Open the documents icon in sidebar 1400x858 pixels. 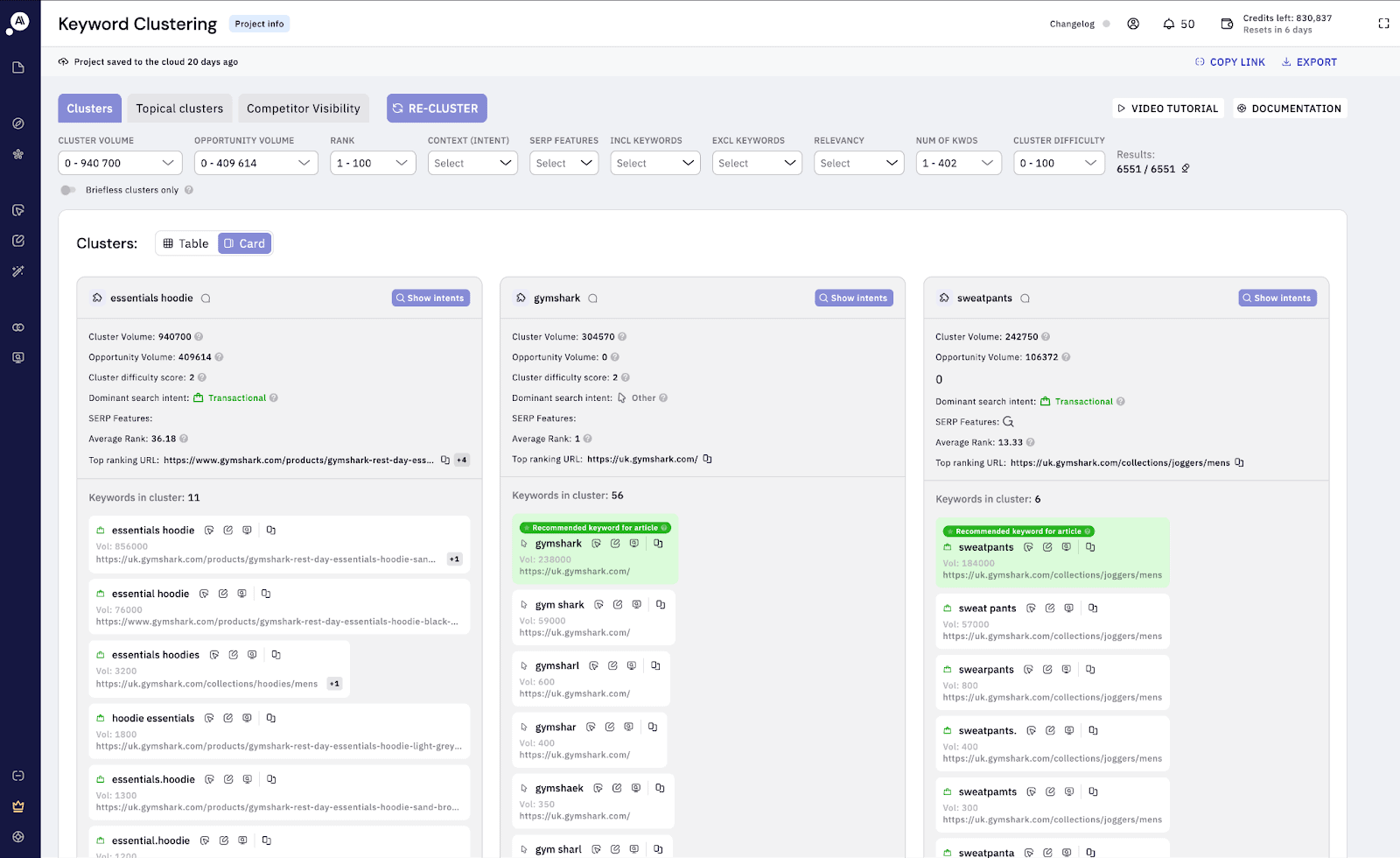(18, 67)
